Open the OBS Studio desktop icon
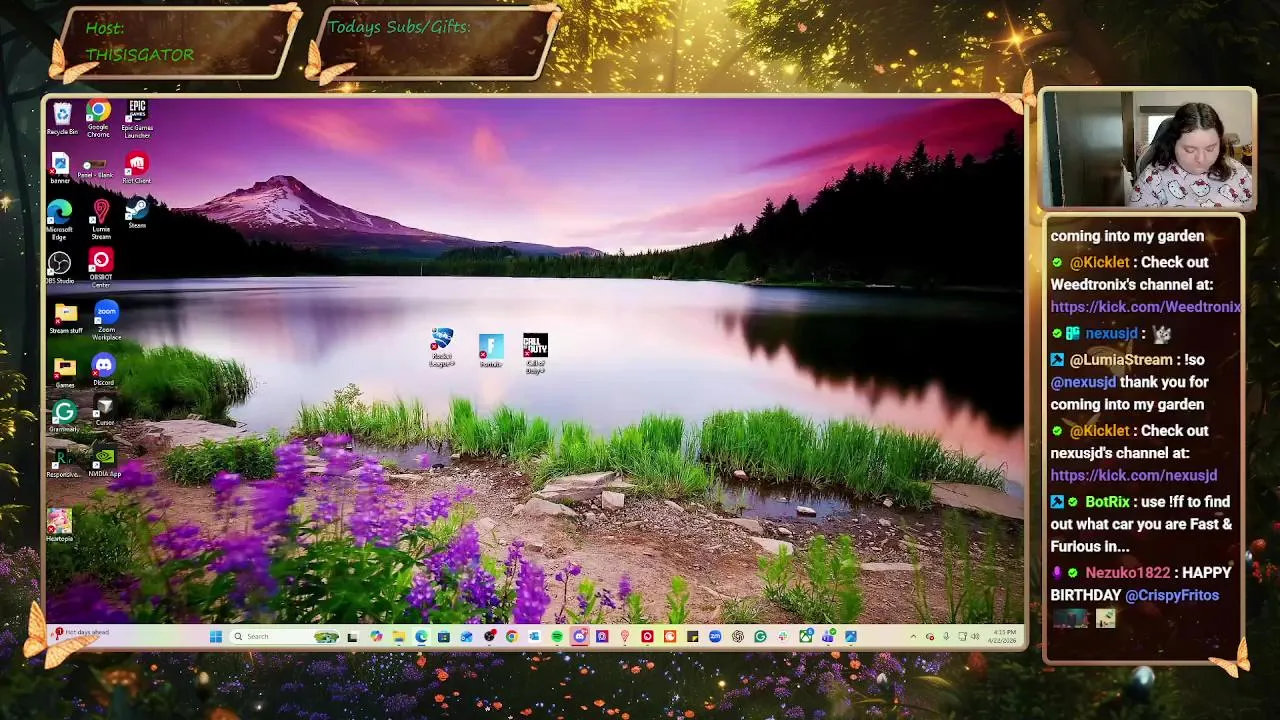1280x720 pixels. 60,268
